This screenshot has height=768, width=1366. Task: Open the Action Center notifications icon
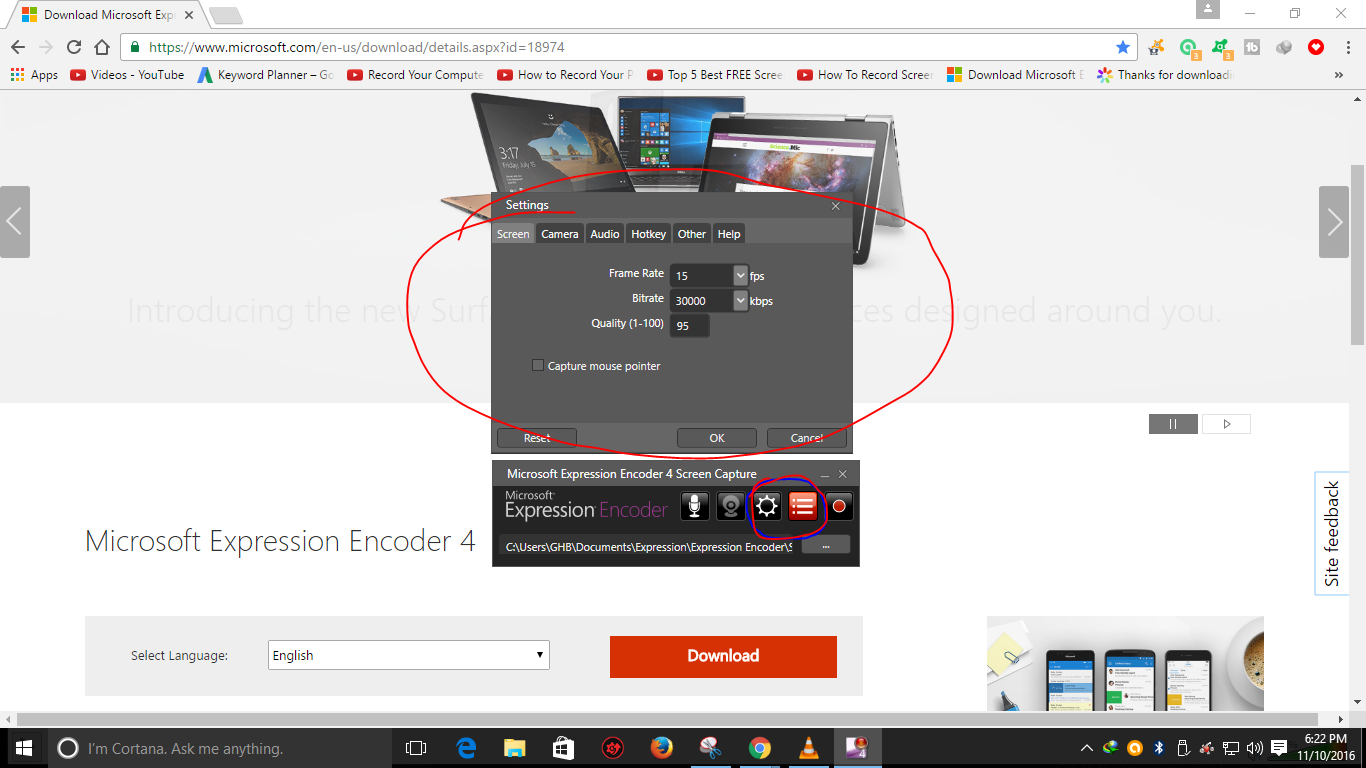pos(1279,748)
